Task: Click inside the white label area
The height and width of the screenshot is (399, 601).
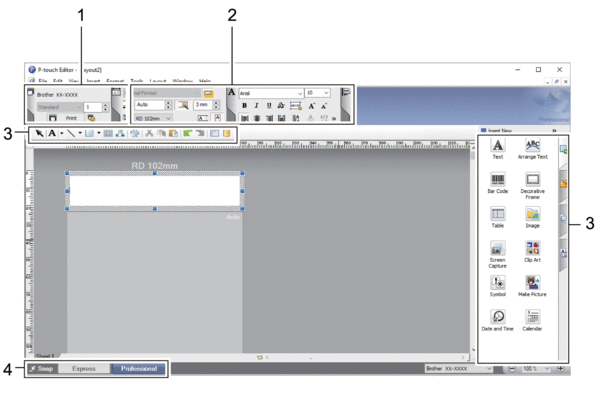Action: click(155, 191)
